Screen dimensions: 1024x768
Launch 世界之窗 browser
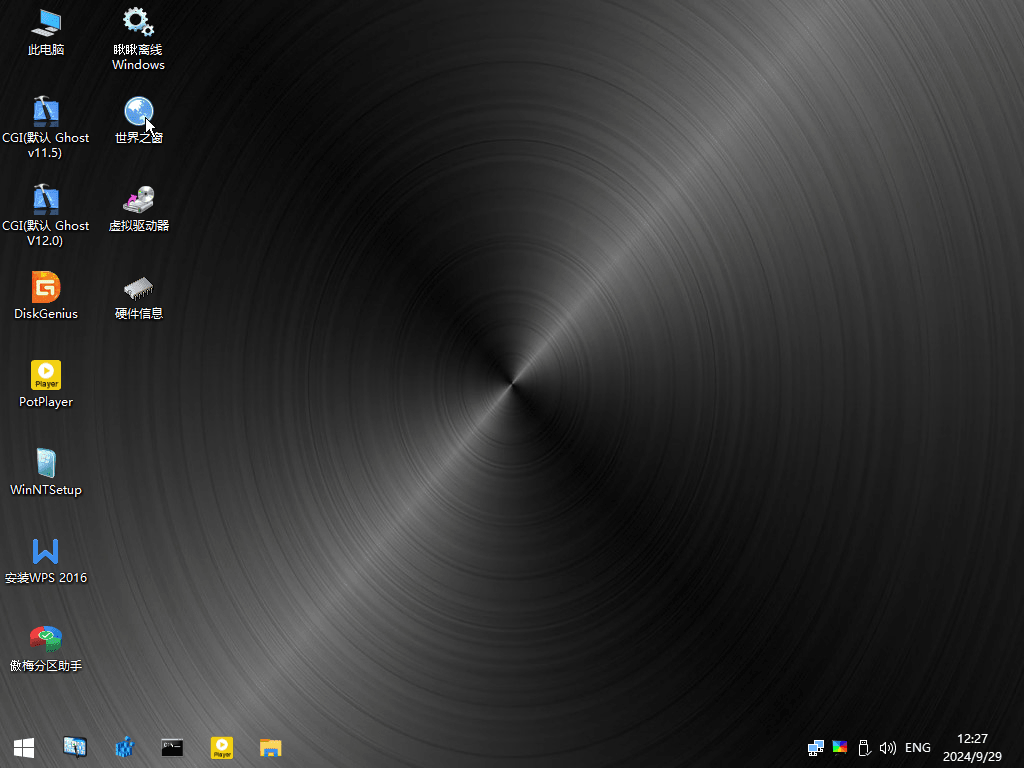point(137,110)
